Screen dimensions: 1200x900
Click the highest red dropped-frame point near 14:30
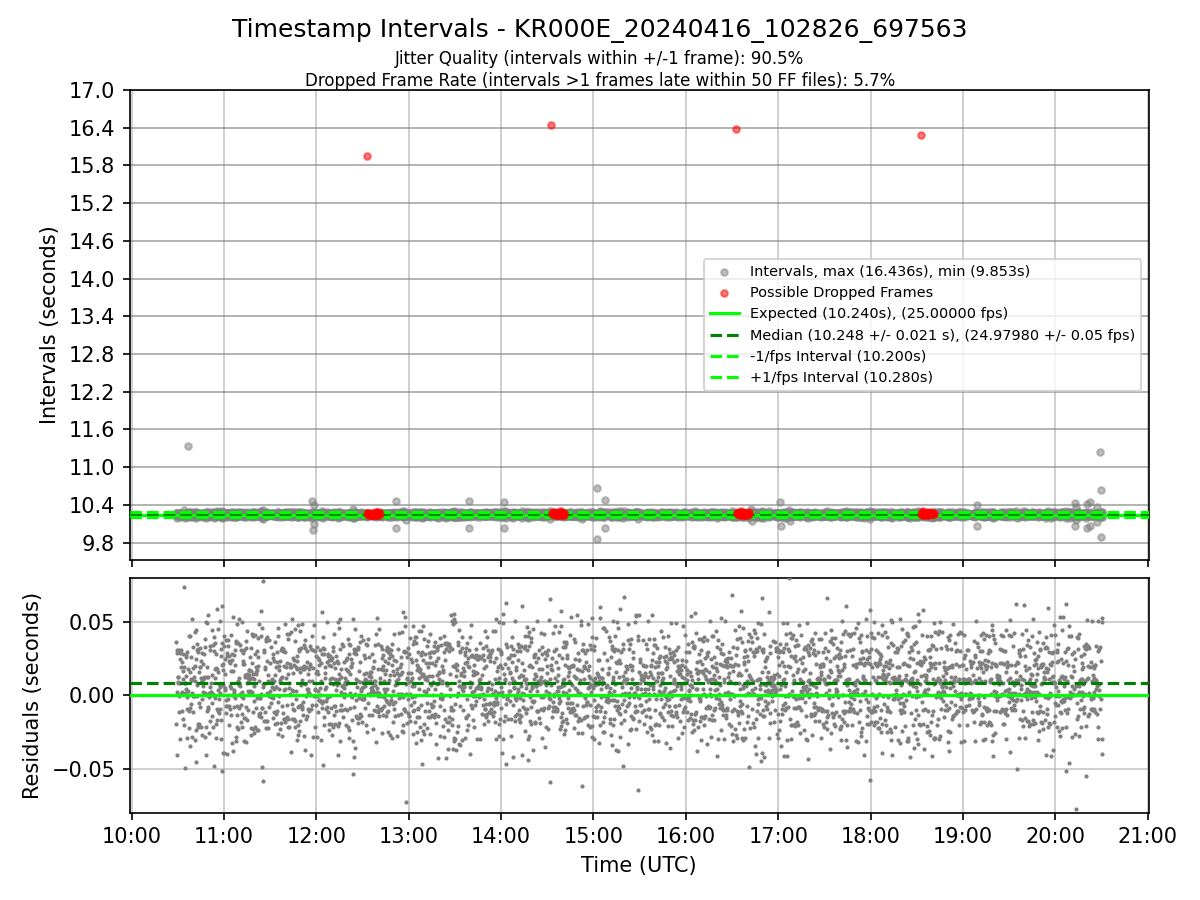(551, 125)
